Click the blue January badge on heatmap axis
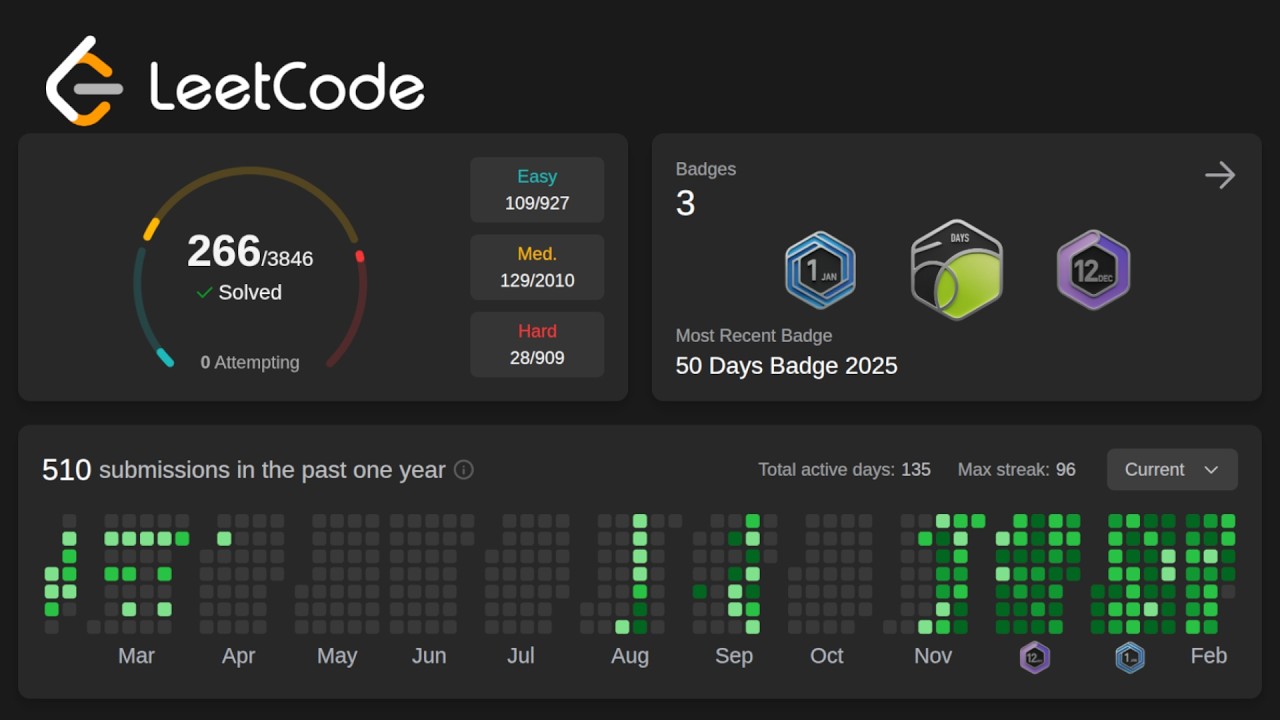 [1130, 657]
